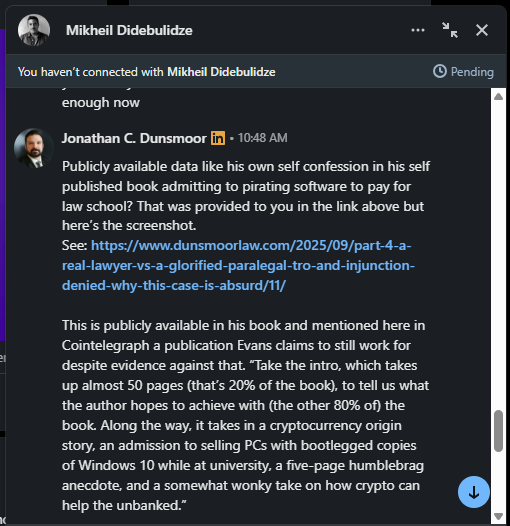Collapse the chat window with the shrink arrows

tap(450, 30)
